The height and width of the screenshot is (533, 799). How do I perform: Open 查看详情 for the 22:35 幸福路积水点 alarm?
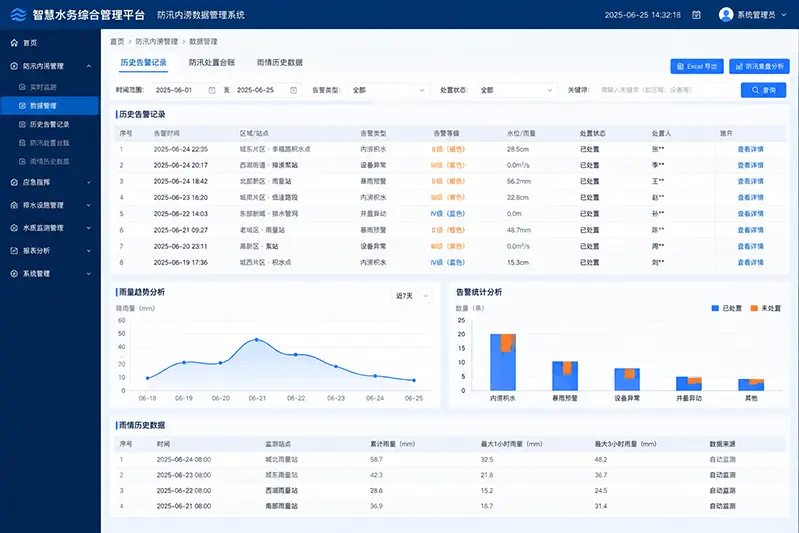[x=750, y=149]
